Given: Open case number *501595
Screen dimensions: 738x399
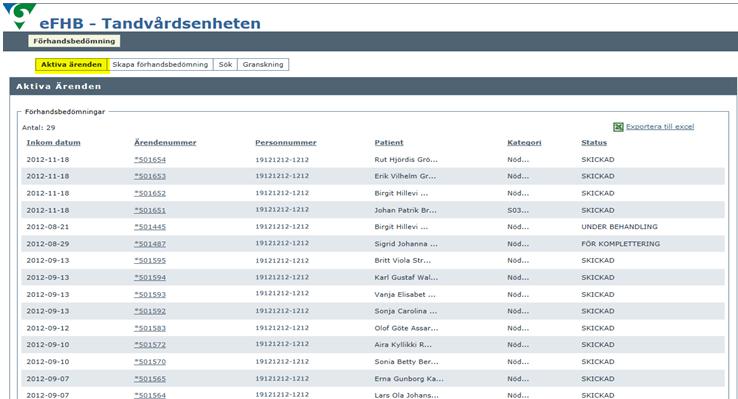Looking at the screenshot, I should click(x=150, y=260).
